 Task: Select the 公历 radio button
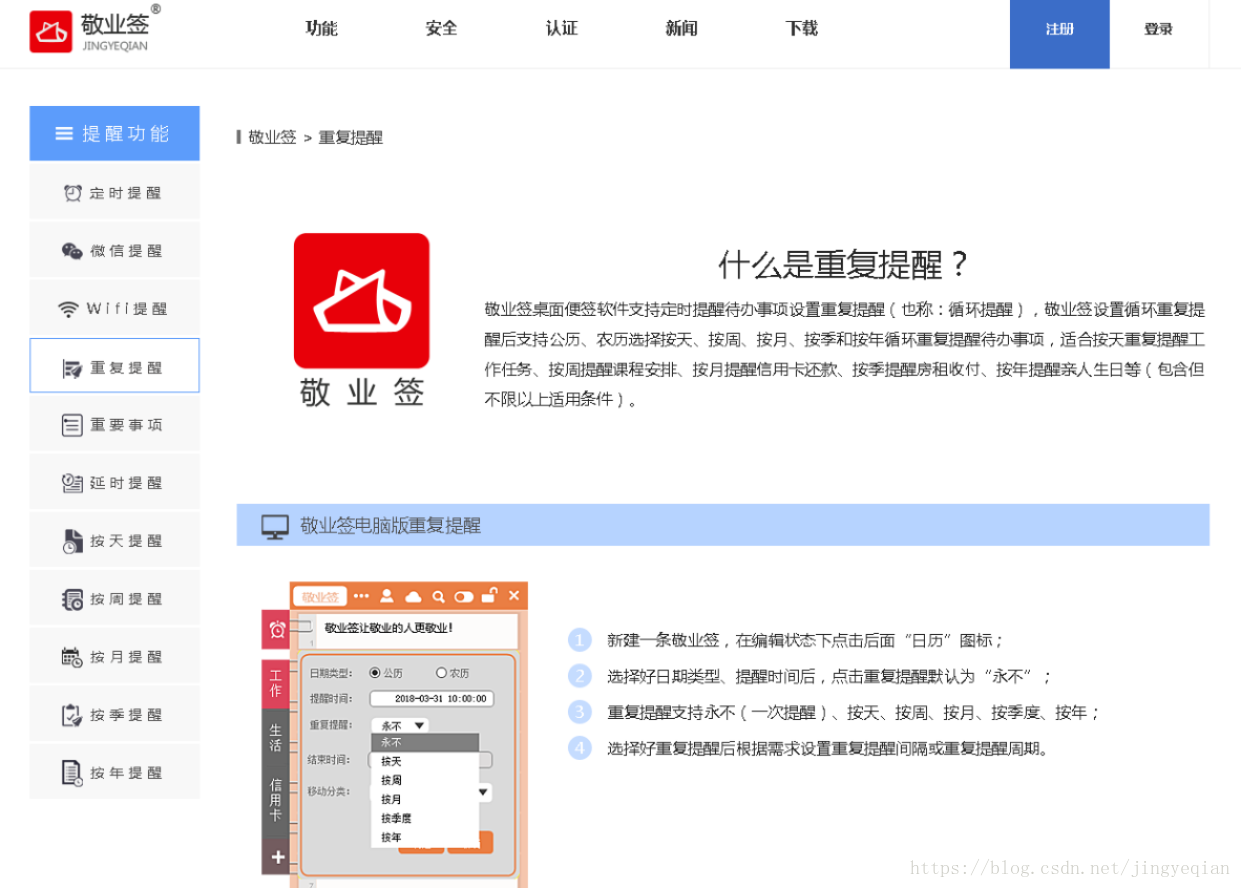(375, 673)
